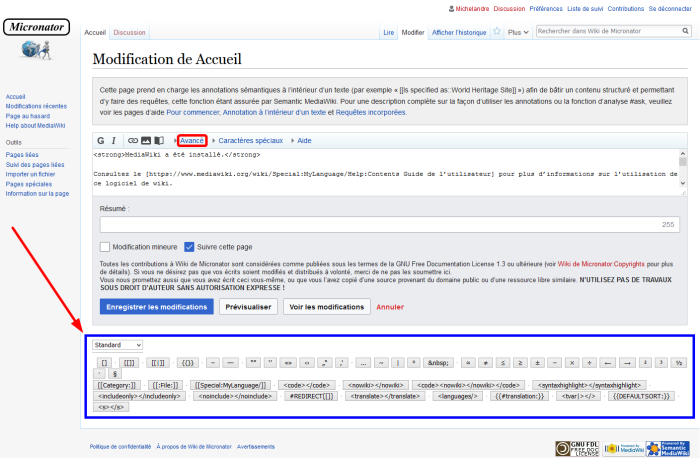
Task: Expand the Plus actions menu
Action: pyautogui.click(x=518, y=32)
